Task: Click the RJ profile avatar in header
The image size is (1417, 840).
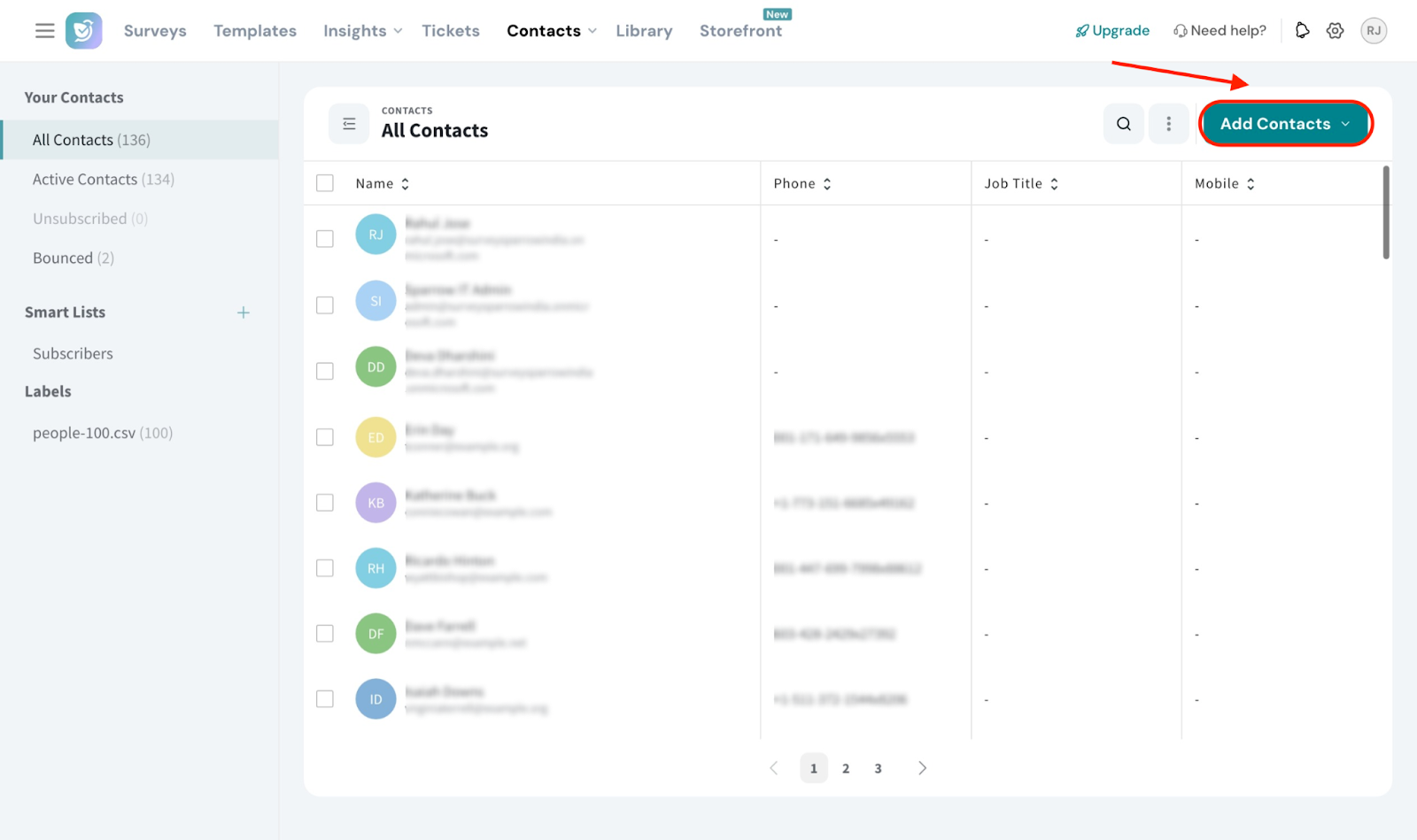Action: [1373, 31]
